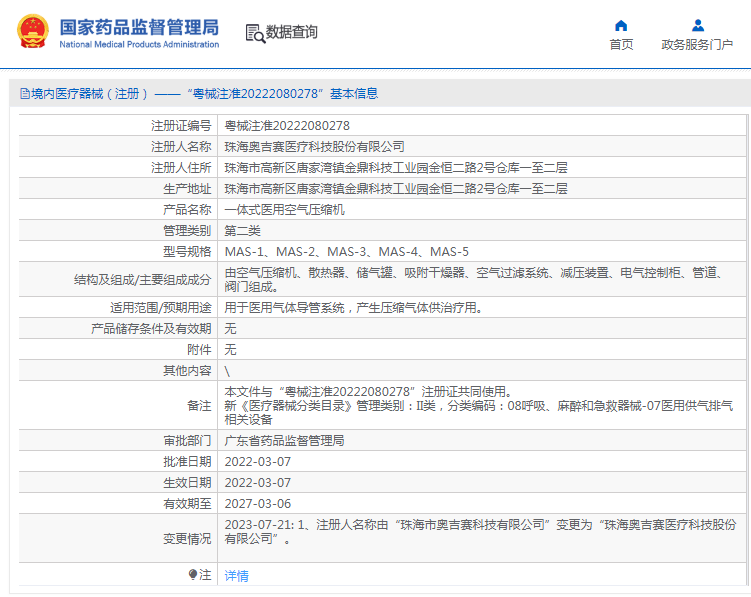Click 生效日期 value 2022-03-07
Viewport: 751px width, 597px height.
(258, 483)
